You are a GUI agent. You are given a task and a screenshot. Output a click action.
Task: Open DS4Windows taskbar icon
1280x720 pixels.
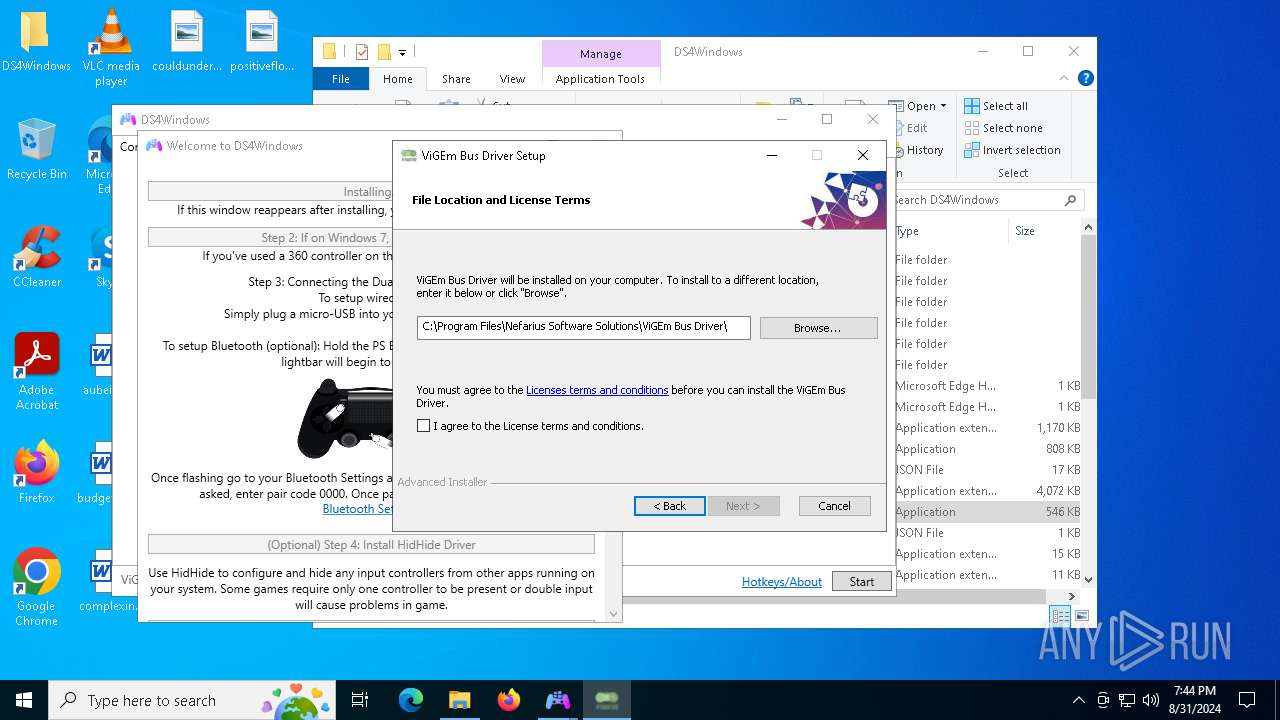557,700
